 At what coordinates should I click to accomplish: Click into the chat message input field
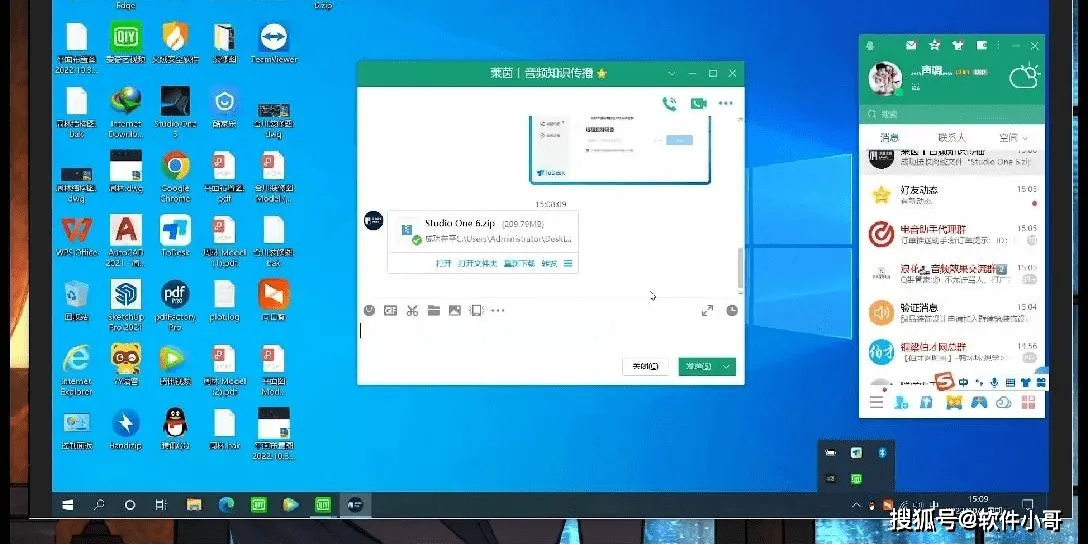pyautogui.click(x=550, y=337)
